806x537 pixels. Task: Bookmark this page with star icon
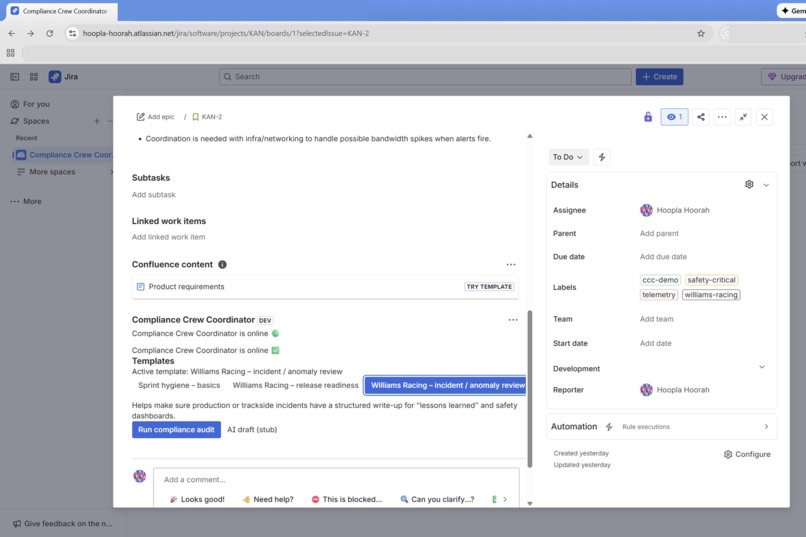tap(701, 33)
